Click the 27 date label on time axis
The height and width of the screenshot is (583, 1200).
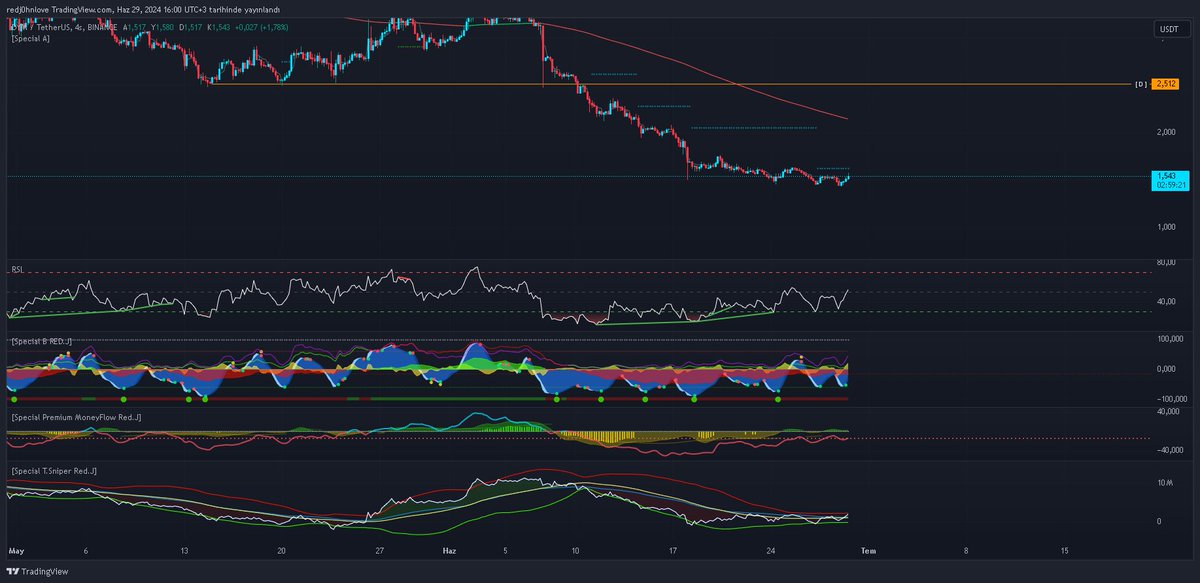coord(379,550)
